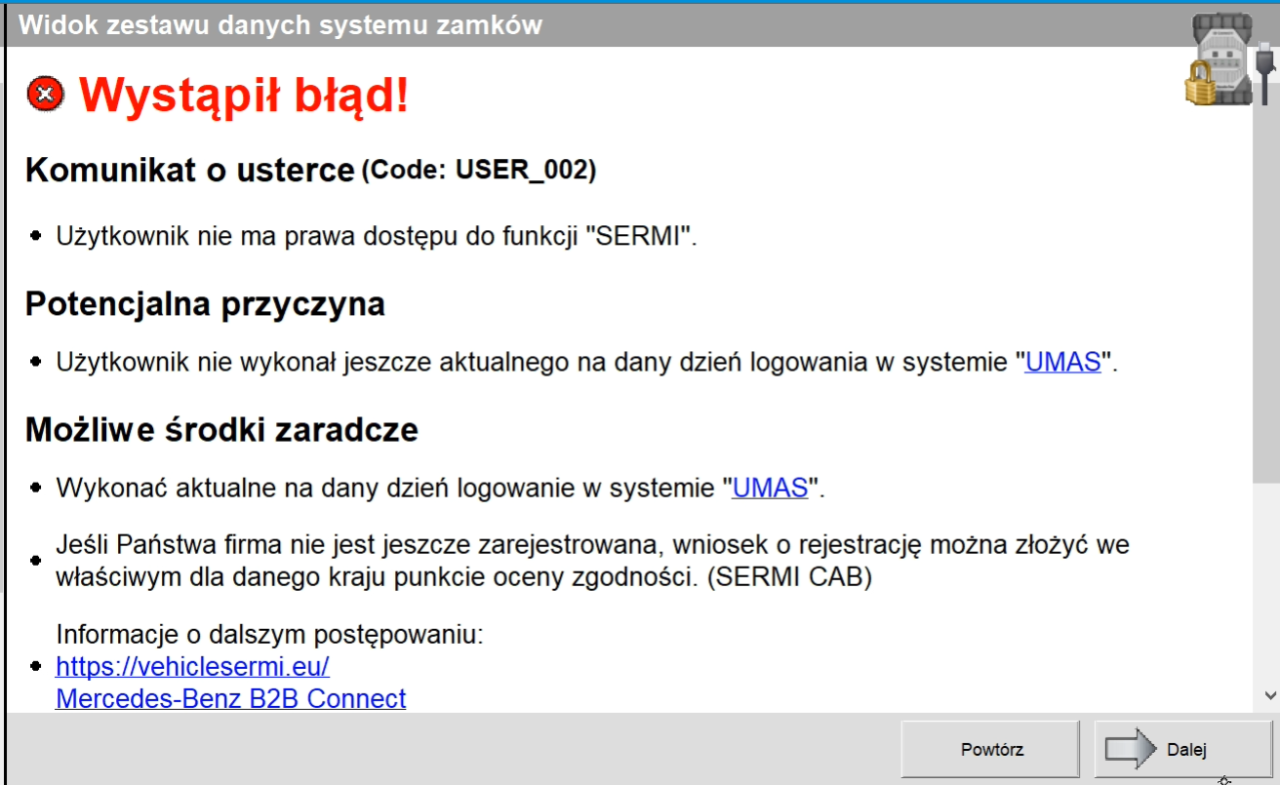The height and width of the screenshot is (785, 1280).
Task: Open the https://vehiclesermi.eu/ link
Action: pyautogui.click(x=192, y=666)
